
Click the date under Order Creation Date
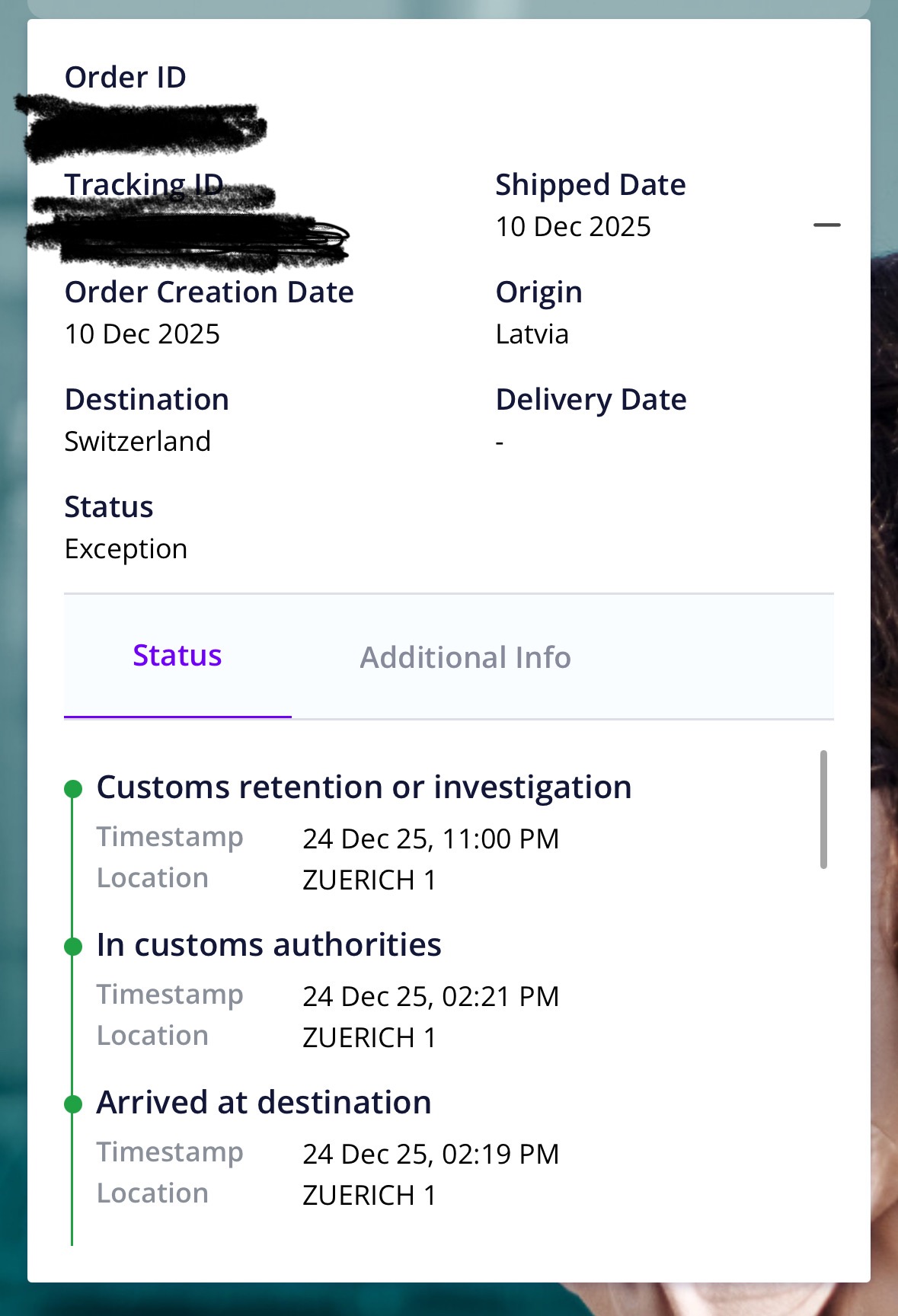(x=142, y=334)
